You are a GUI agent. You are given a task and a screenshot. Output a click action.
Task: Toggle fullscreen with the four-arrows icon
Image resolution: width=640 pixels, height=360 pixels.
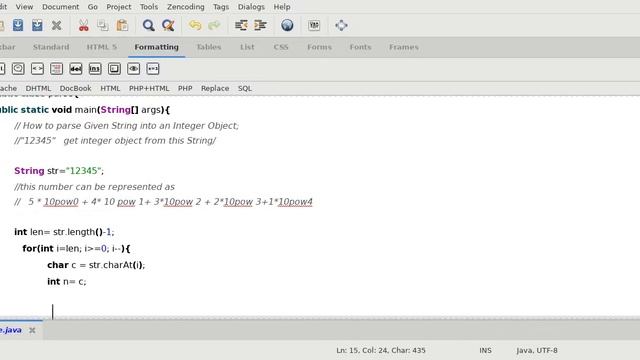pyautogui.click(x=341, y=25)
